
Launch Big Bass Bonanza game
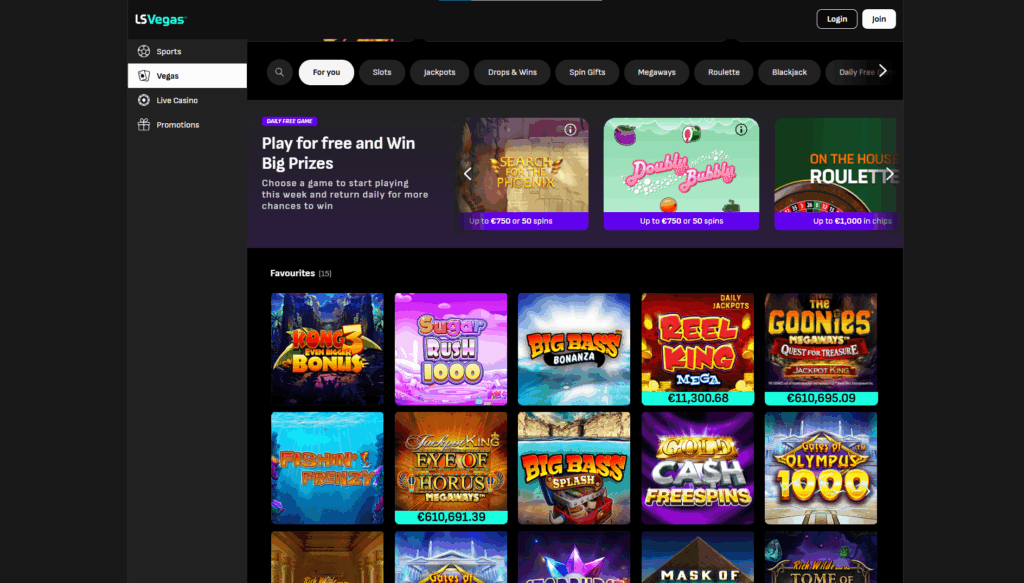[574, 349]
